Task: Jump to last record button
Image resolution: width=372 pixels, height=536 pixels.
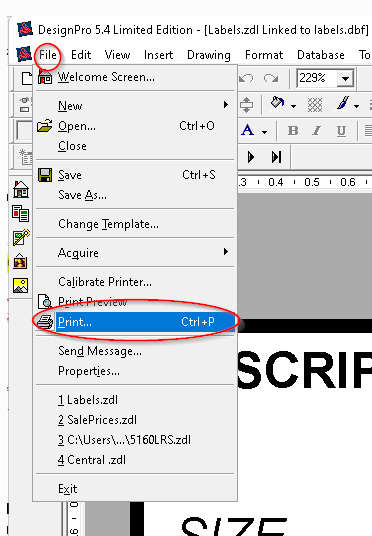Action: (276, 157)
